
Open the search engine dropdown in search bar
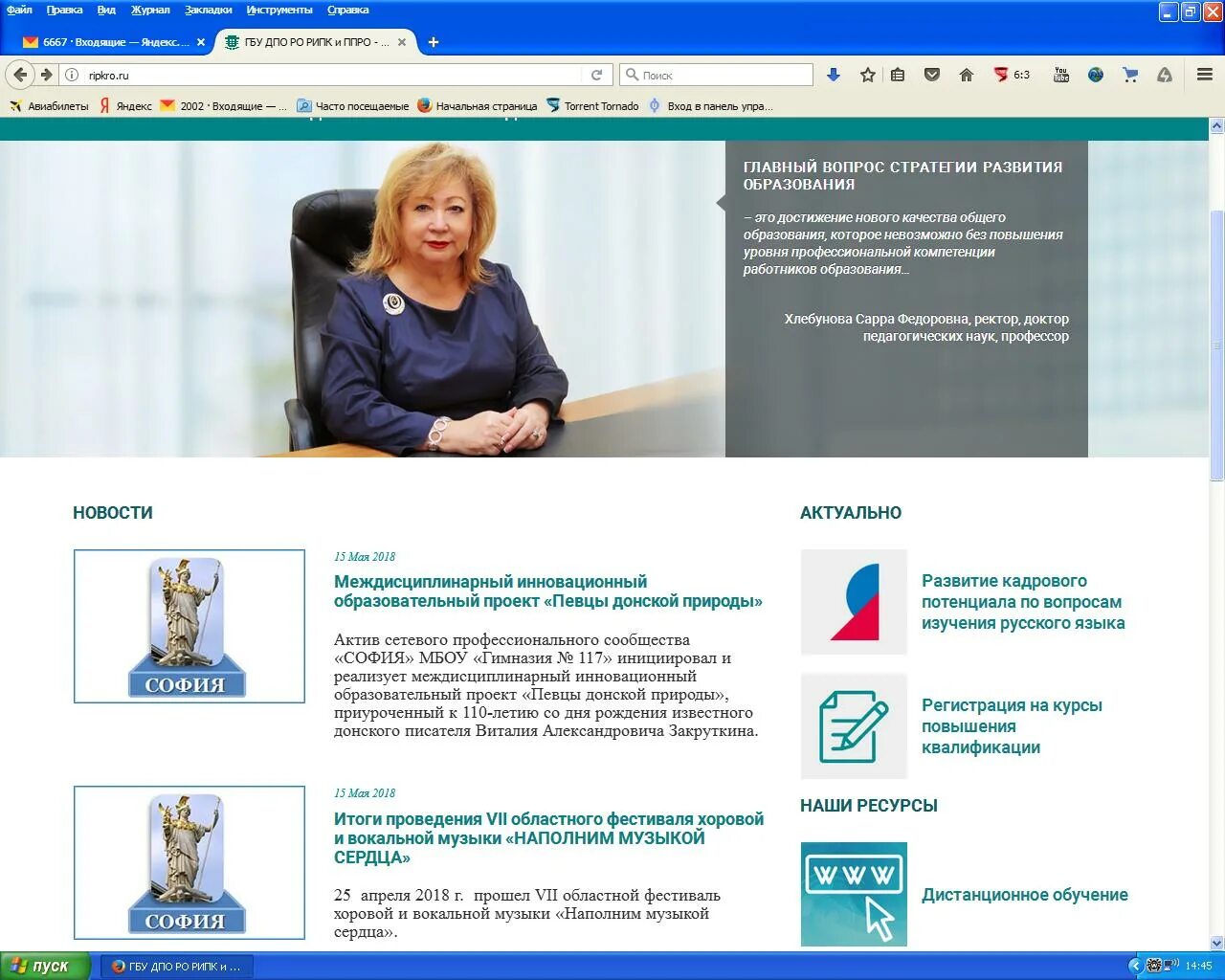(x=632, y=74)
